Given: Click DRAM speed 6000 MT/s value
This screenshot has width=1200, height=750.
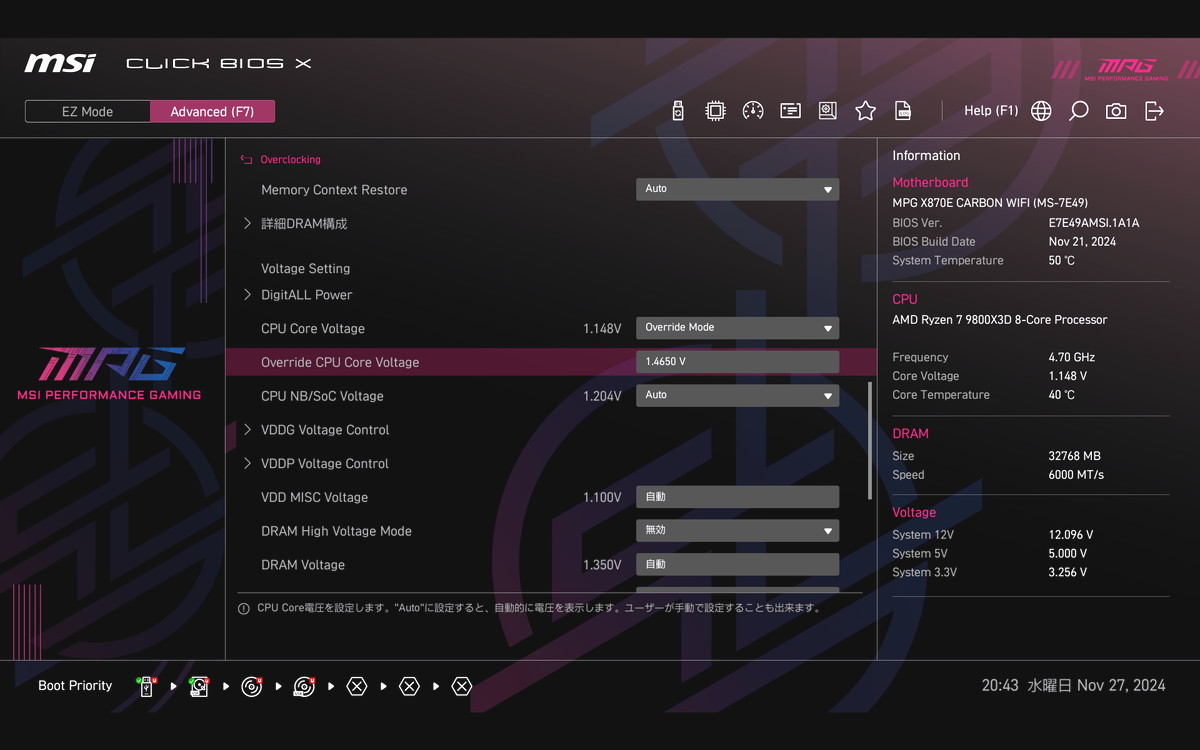Looking at the screenshot, I should [1076, 475].
